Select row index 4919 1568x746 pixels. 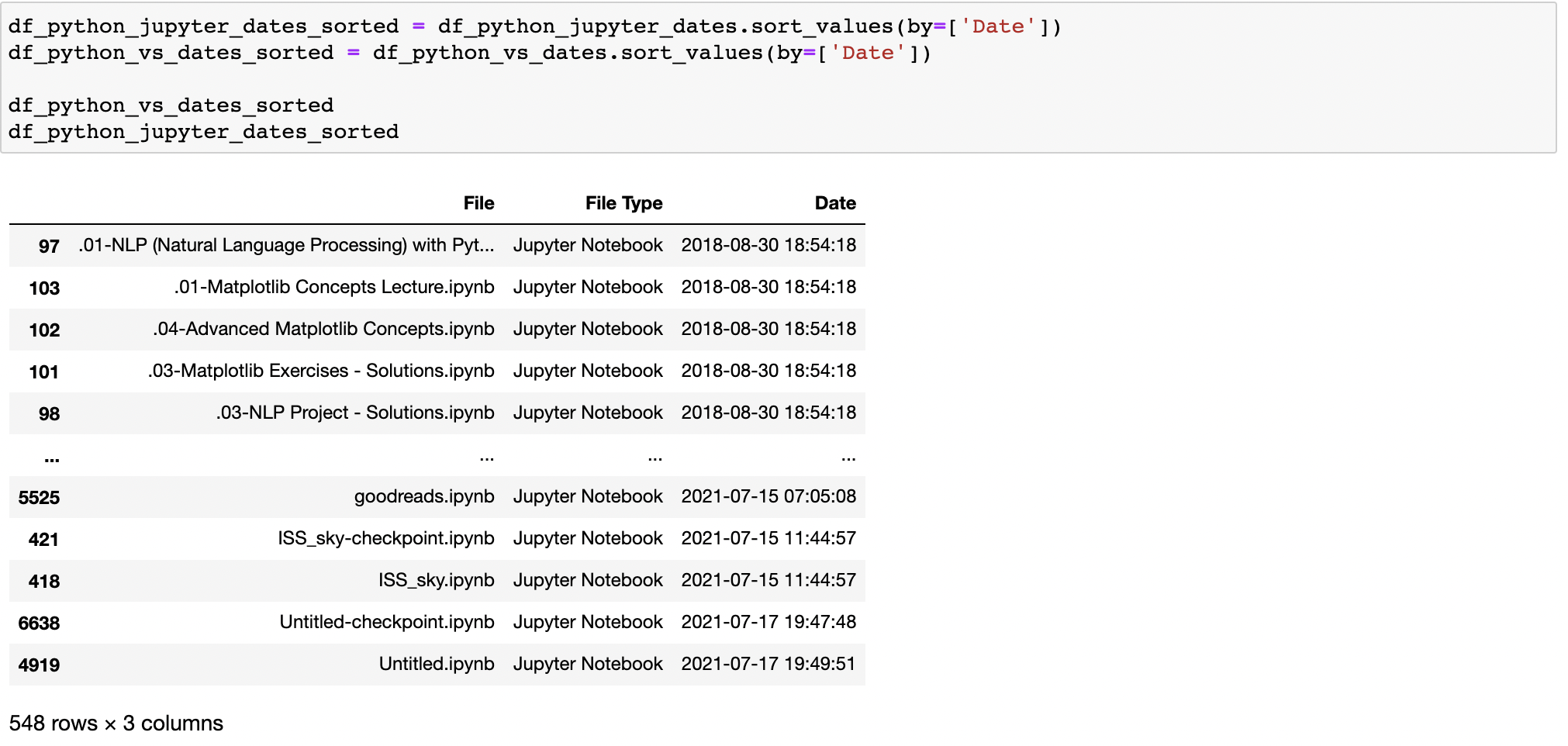[x=39, y=665]
